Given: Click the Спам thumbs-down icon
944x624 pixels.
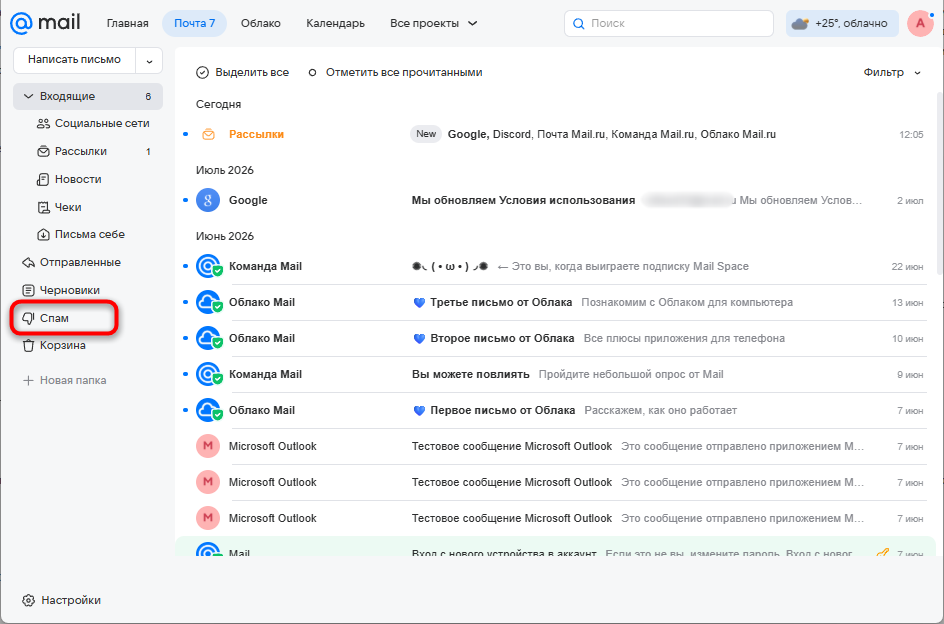Looking at the screenshot, I should coord(28,318).
